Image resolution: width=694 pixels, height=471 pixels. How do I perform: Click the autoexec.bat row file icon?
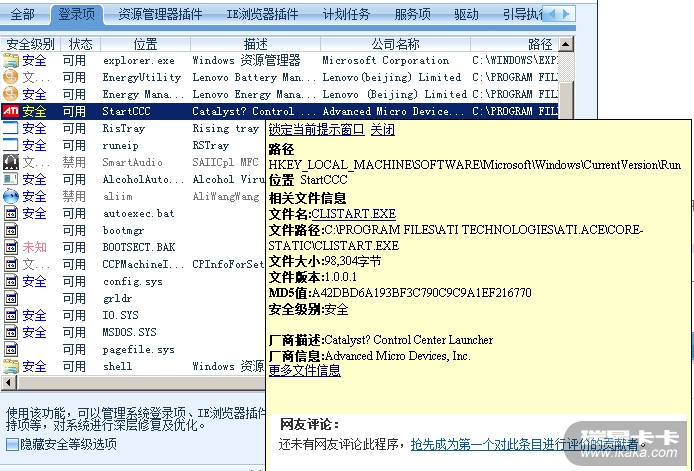(x=11, y=213)
